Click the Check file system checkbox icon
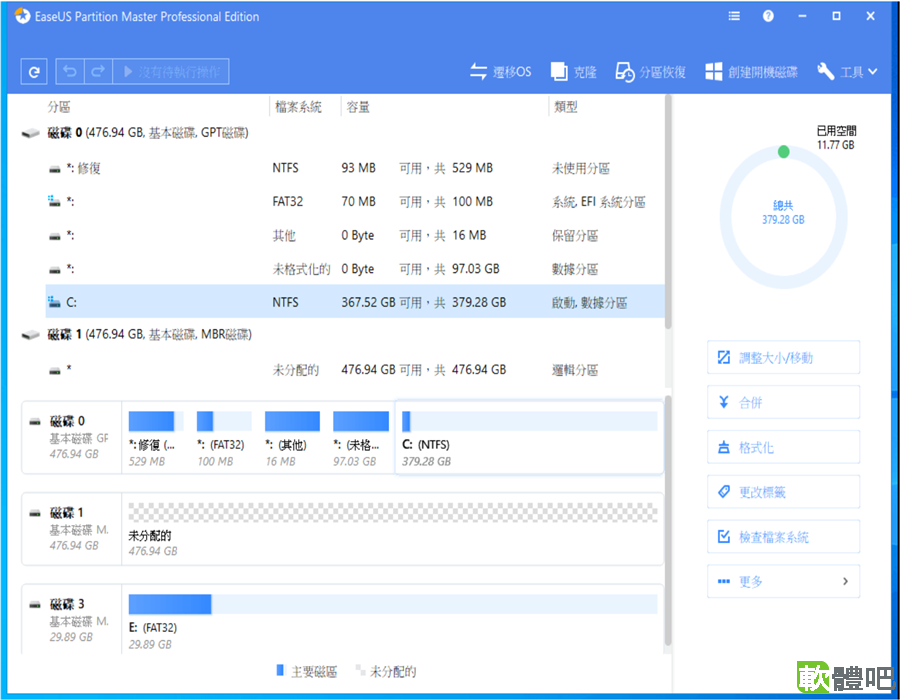 724,536
